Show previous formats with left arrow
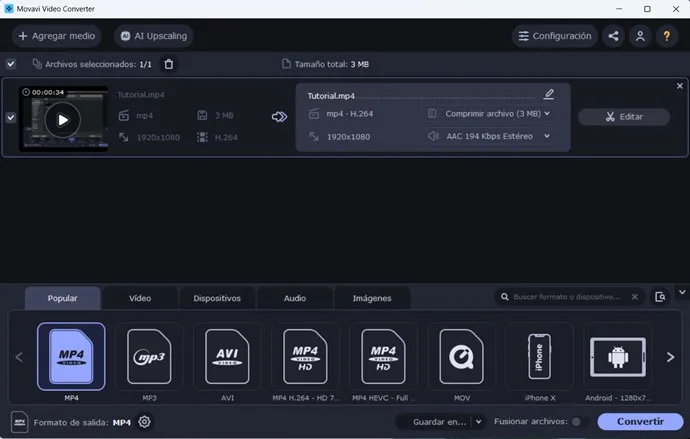Image resolution: width=690 pixels, height=439 pixels. coord(19,357)
